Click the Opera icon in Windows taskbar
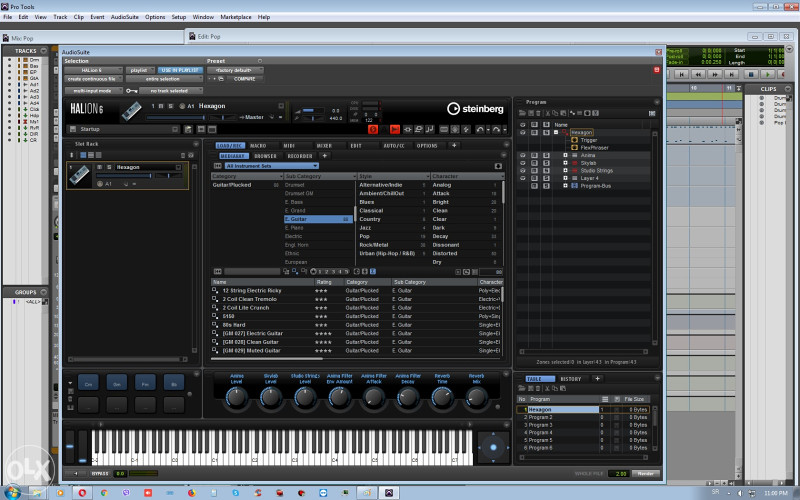Screen dimensions: 800x500 82,493
